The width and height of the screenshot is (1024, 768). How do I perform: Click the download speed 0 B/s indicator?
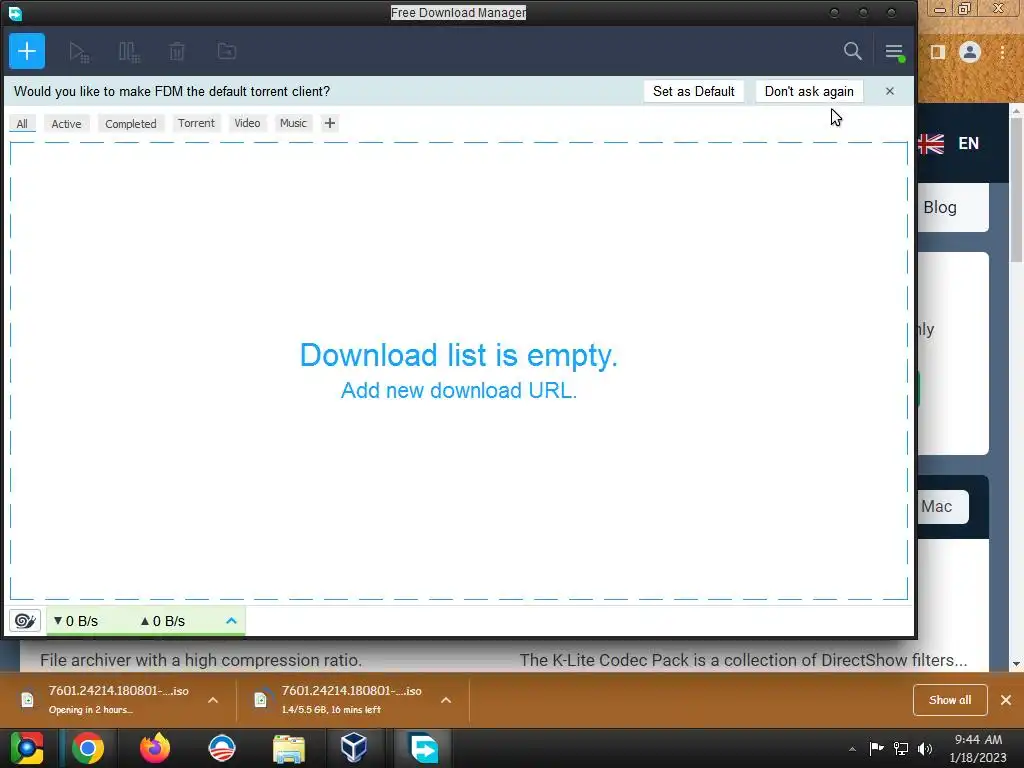[x=76, y=621]
